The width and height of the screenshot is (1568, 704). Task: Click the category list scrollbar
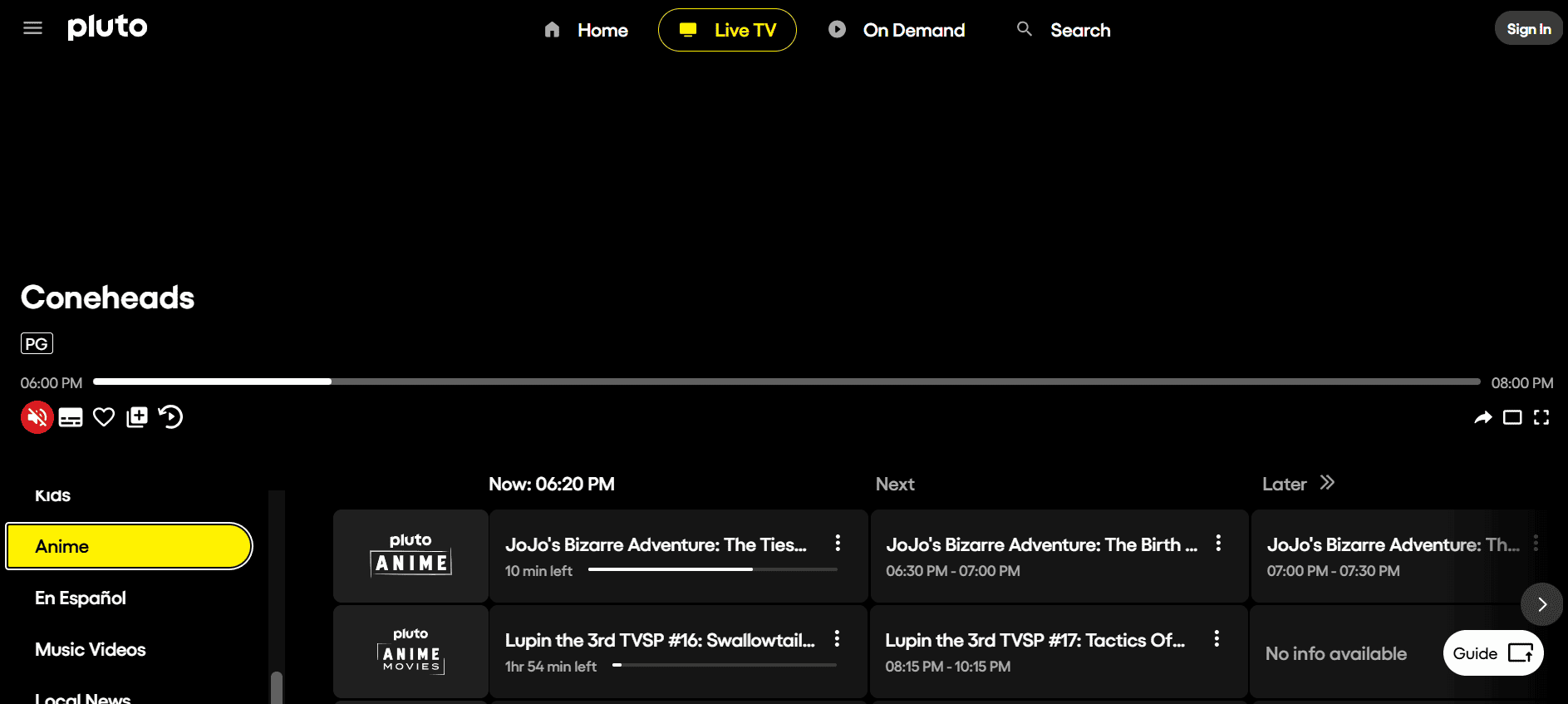click(277, 687)
